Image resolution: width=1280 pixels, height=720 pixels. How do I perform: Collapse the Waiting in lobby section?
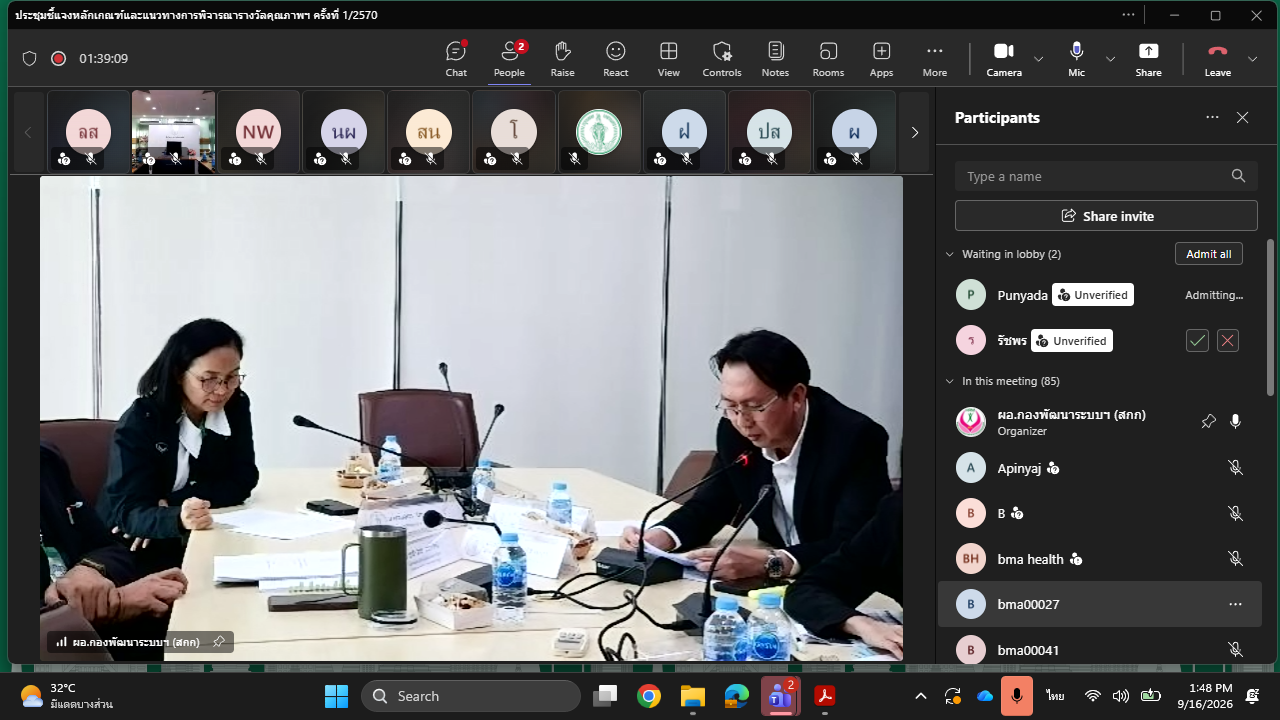coord(950,254)
